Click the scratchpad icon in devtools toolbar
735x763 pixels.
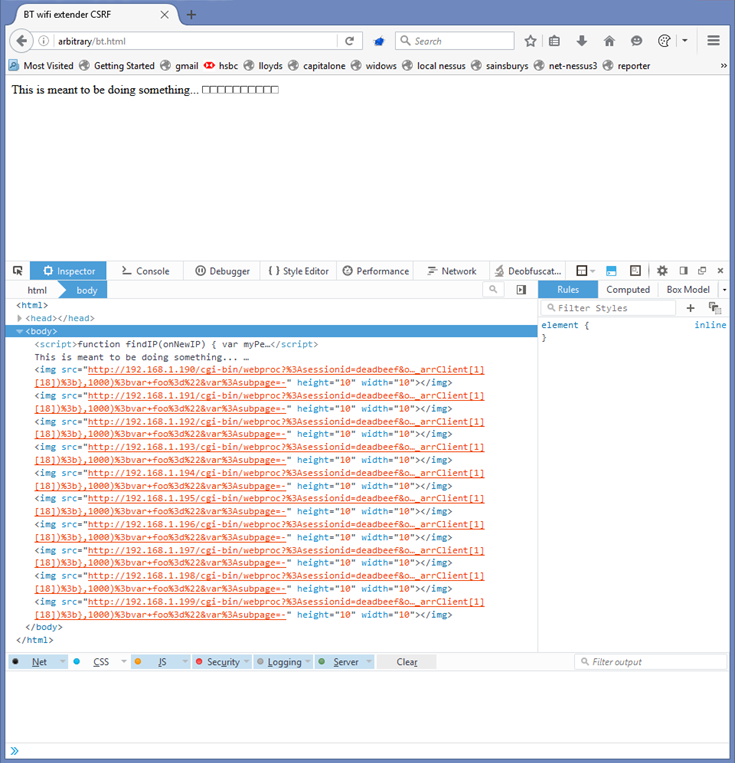(x=635, y=271)
